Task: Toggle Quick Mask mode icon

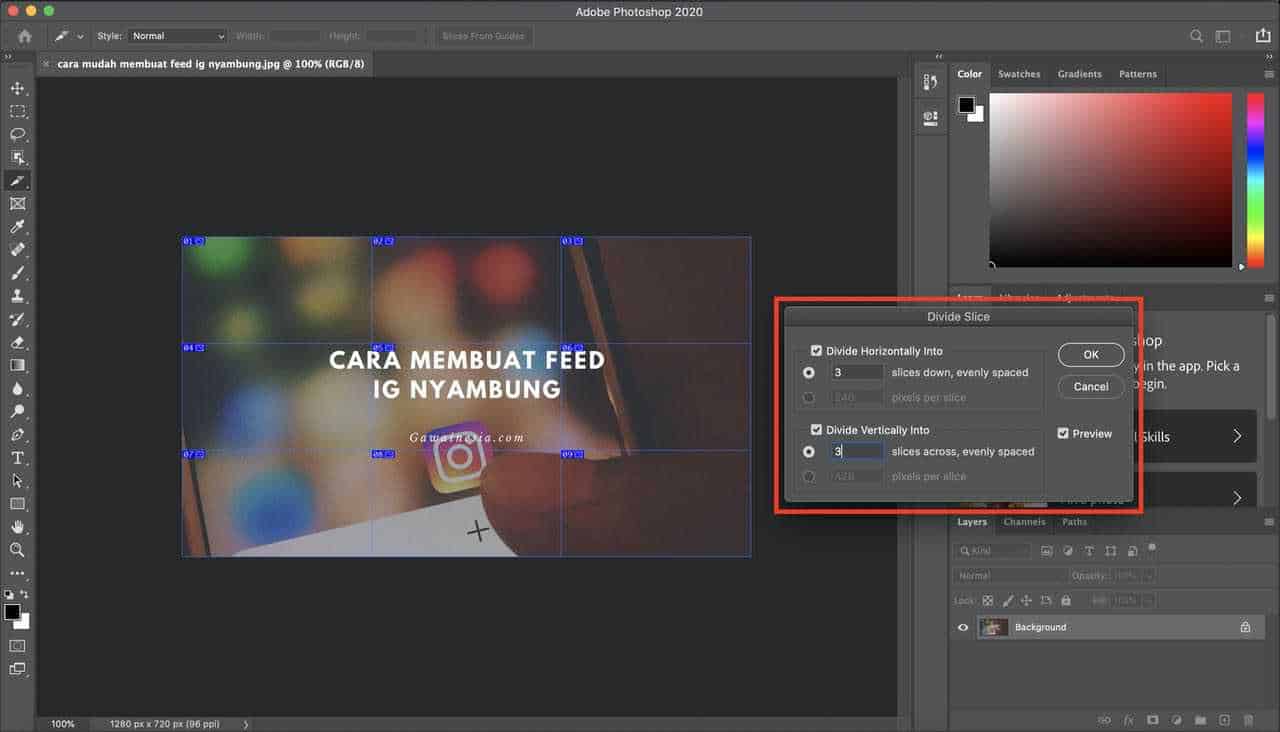Action: [x=17, y=646]
